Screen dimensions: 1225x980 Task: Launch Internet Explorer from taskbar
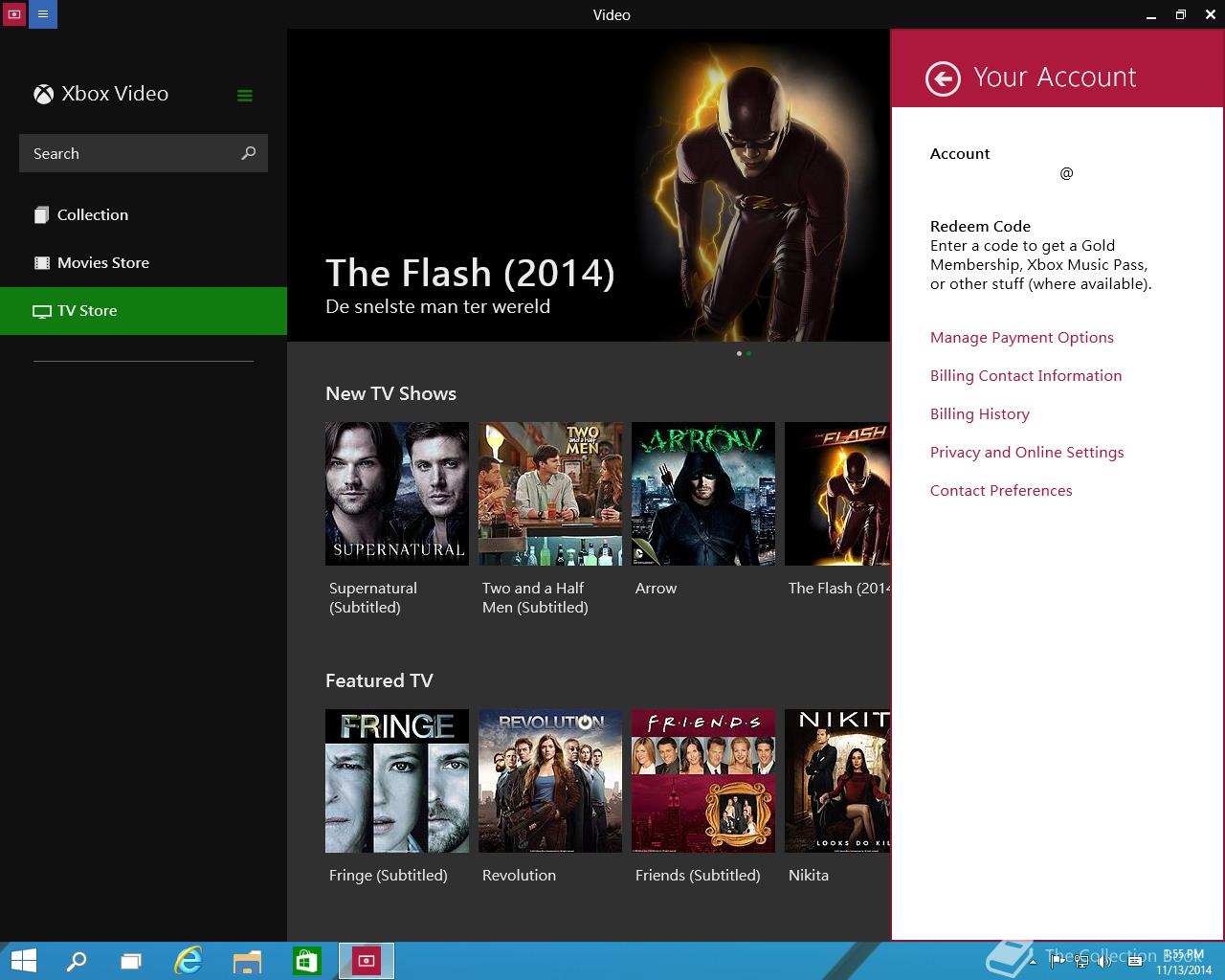point(189,961)
